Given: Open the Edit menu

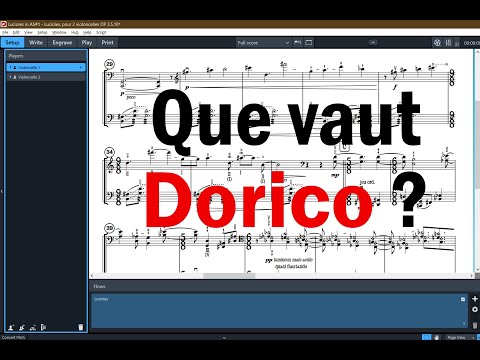Looking at the screenshot, I should [x=16, y=32].
